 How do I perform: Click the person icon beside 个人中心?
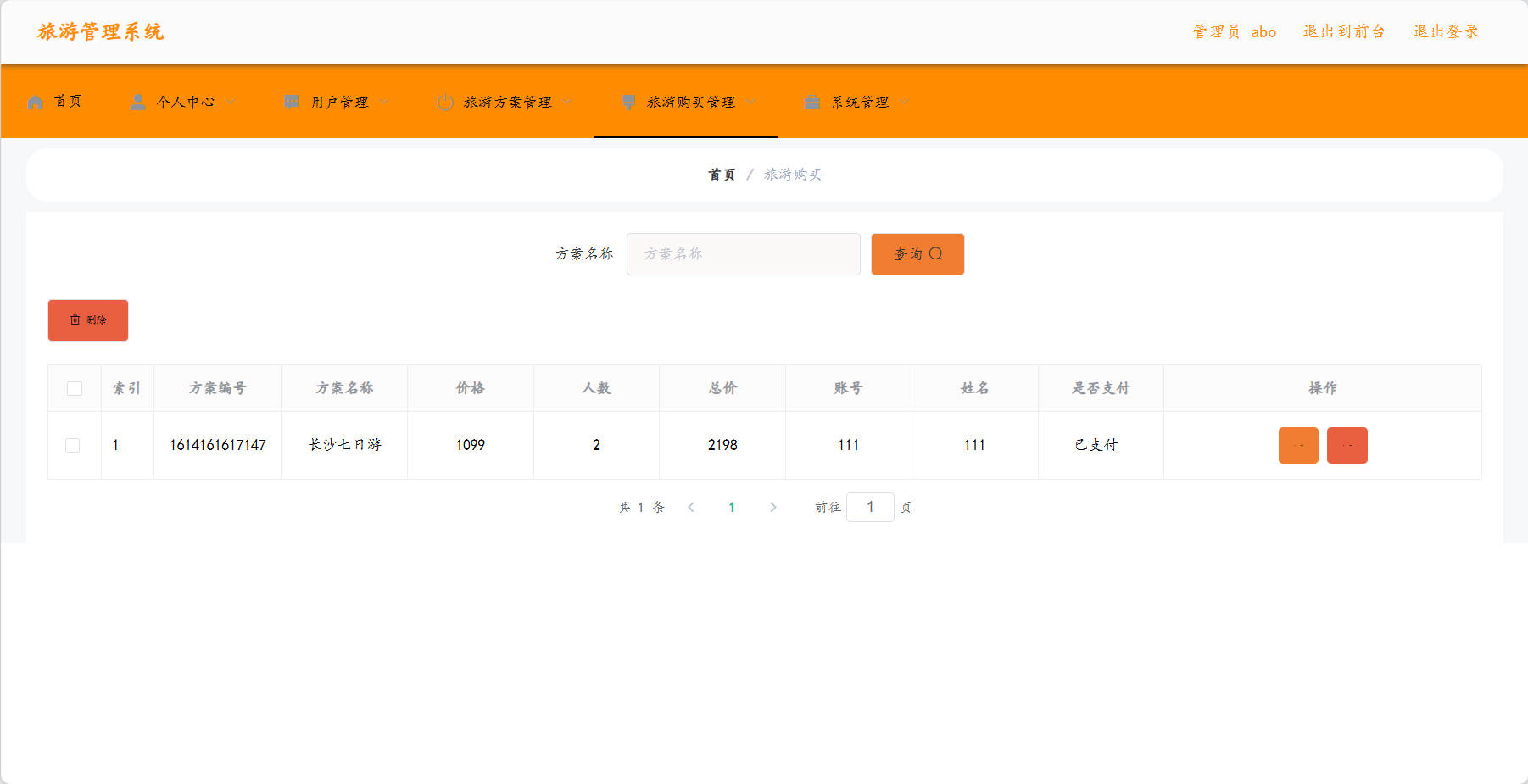click(137, 102)
